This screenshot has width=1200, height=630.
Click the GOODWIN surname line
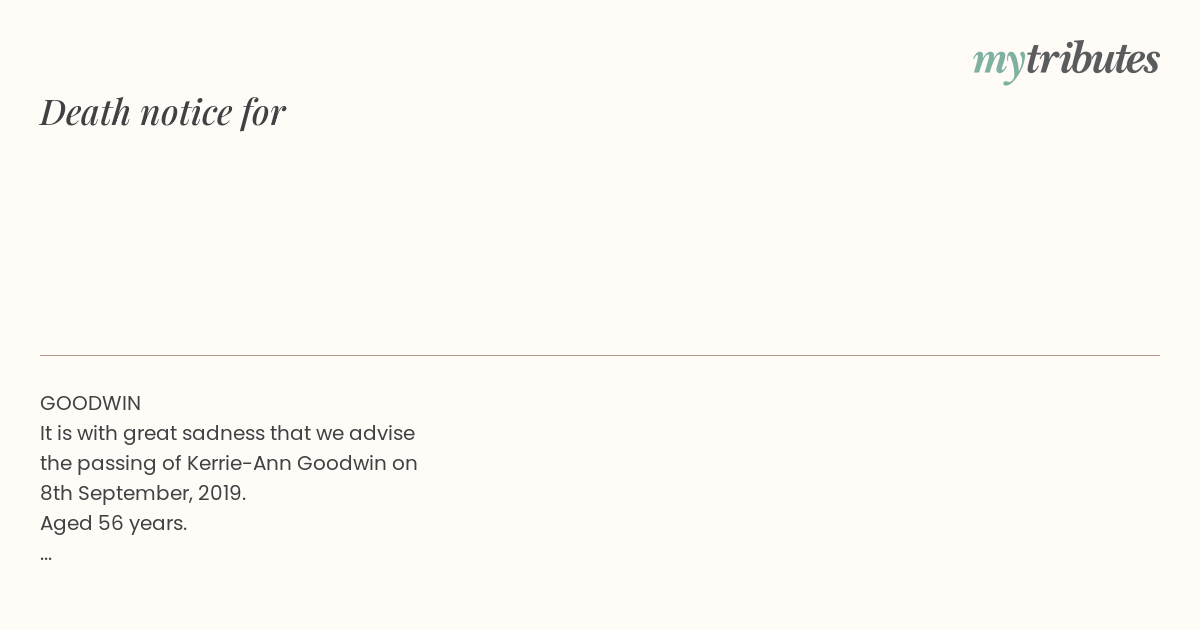pos(90,403)
